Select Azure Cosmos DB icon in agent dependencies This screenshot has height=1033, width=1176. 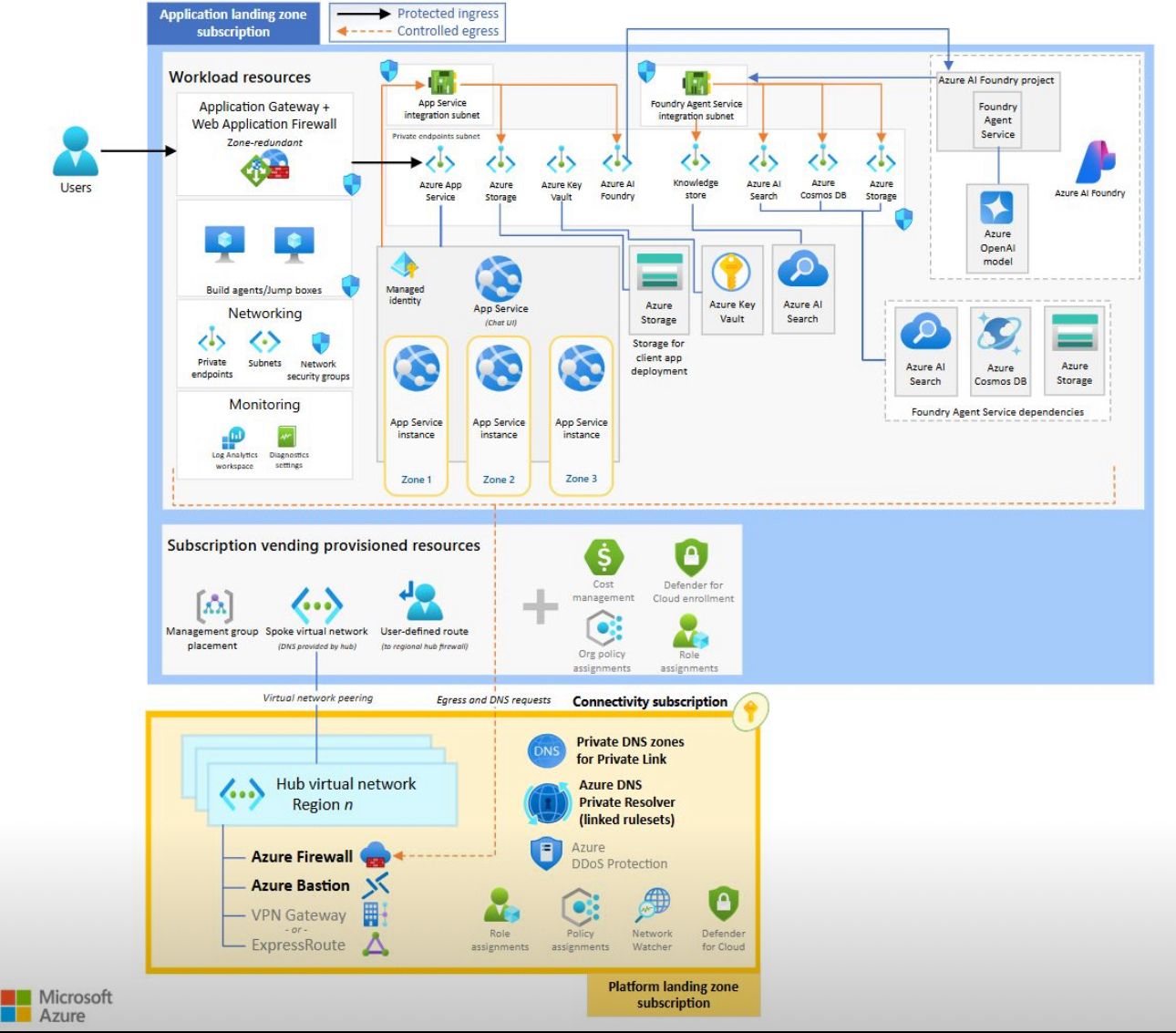pyautogui.click(x=1000, y=335)
